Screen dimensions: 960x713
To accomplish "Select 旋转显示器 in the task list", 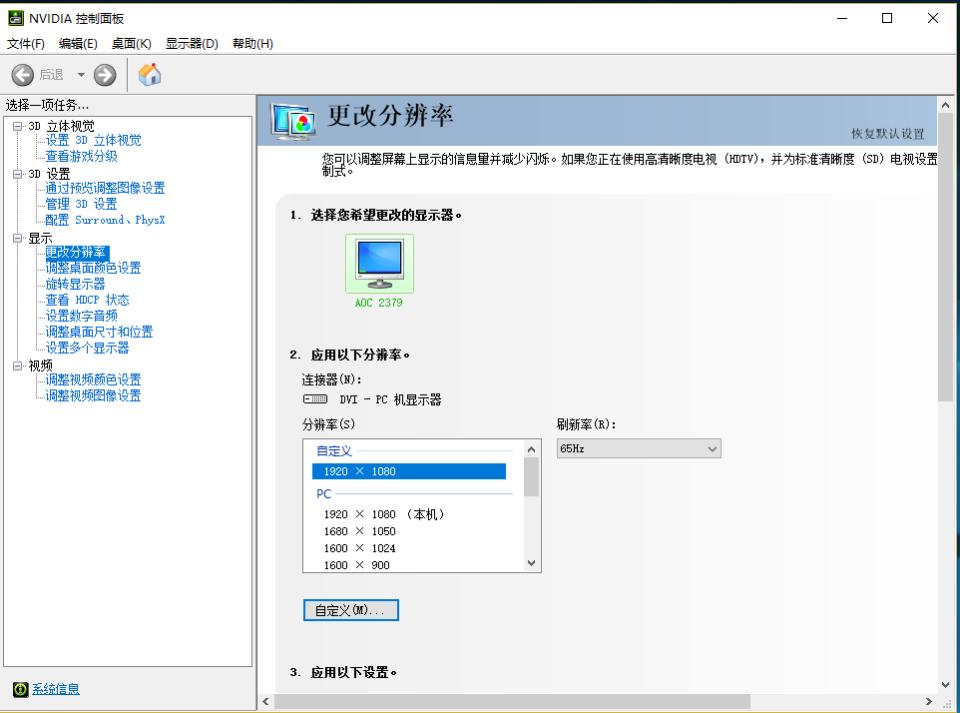I will (x=73, y=283).
